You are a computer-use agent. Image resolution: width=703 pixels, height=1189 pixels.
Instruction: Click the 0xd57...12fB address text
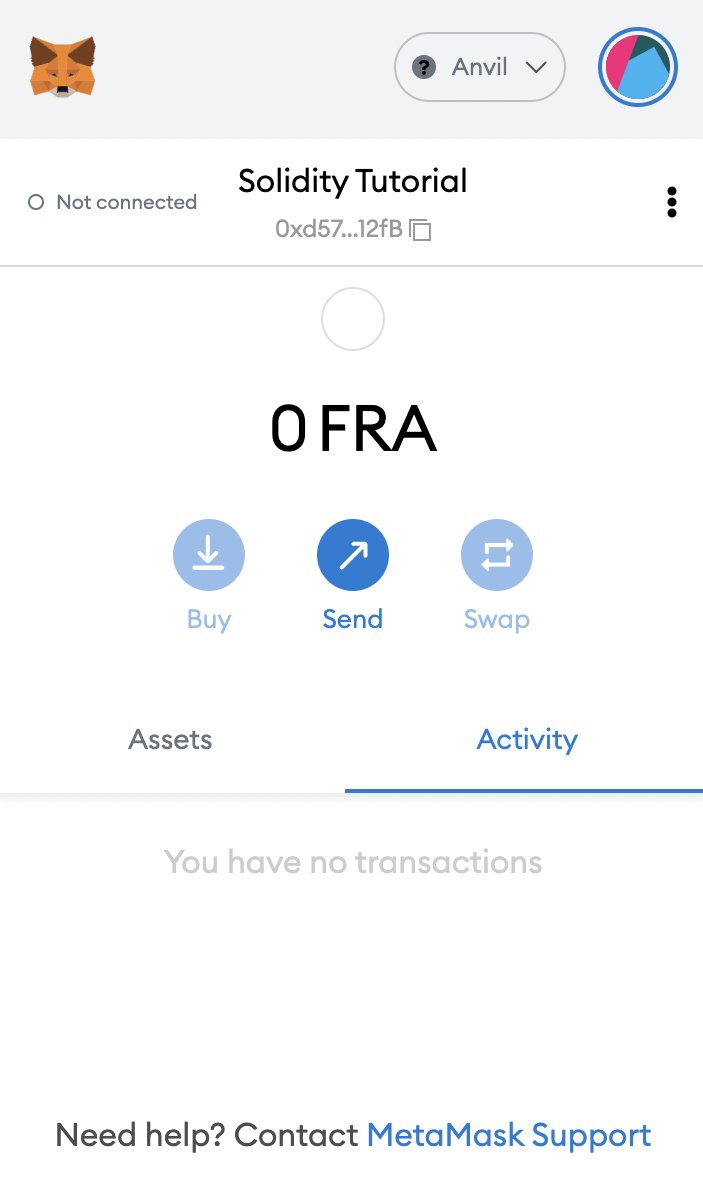pos(339,229)
